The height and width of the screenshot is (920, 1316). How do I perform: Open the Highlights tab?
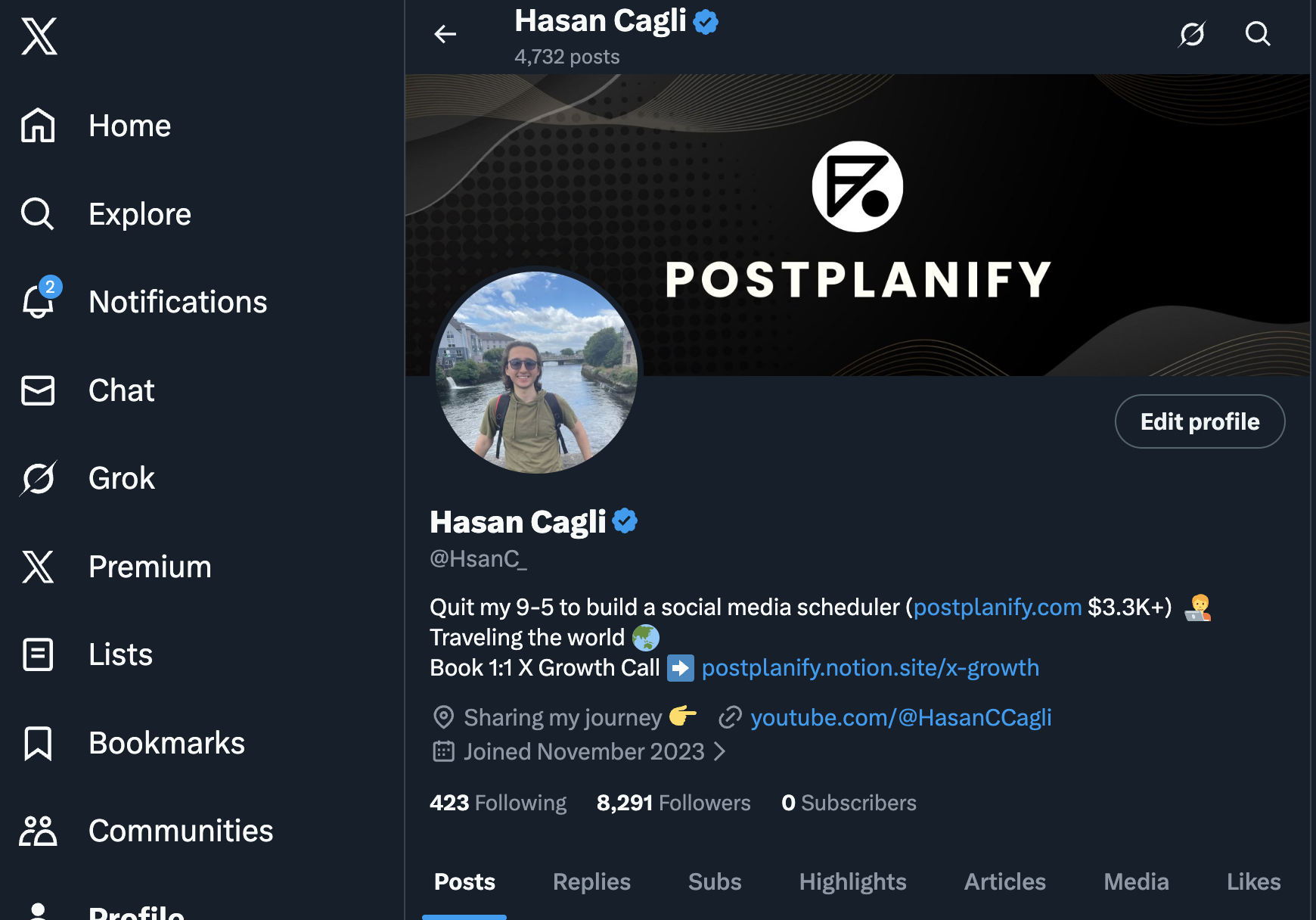852,881
